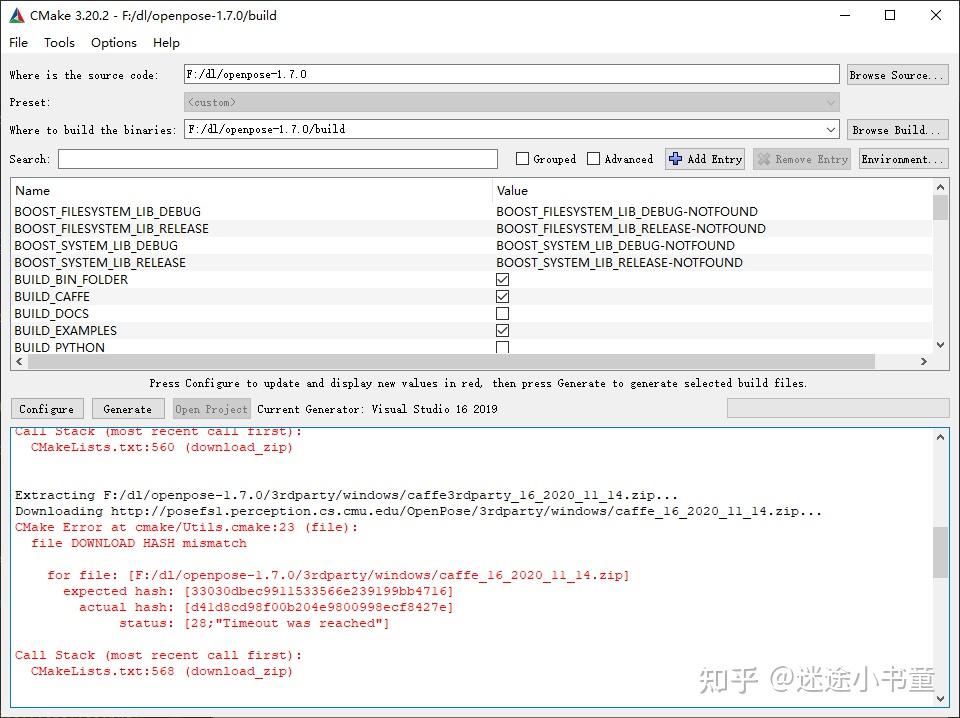Screen dimensions: 960x718
Task: Open the Help menu
Action: pyautogui.click(x=166, y=42)
